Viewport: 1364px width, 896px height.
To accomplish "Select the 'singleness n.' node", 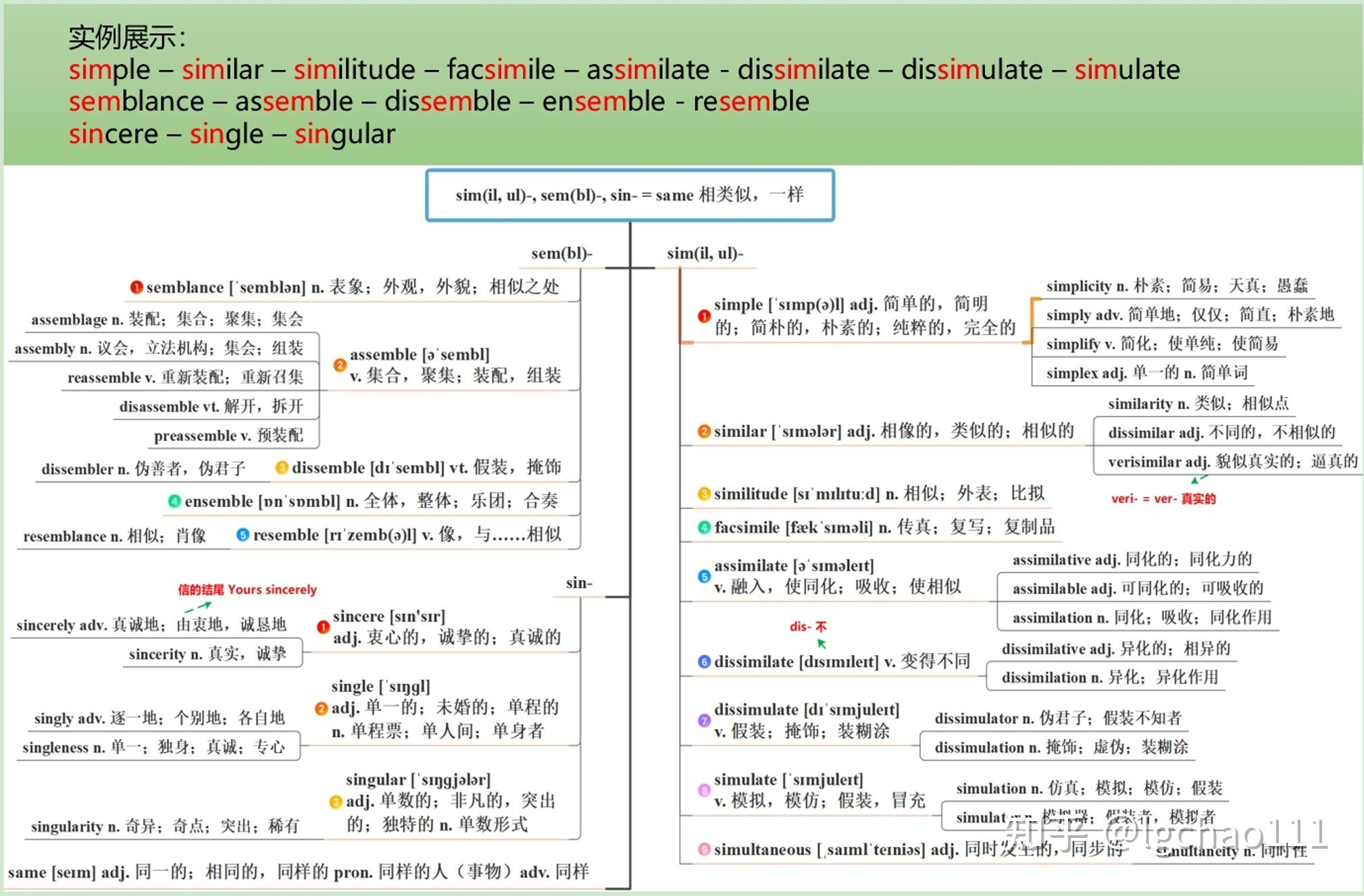I will click(x=153, y=747).
